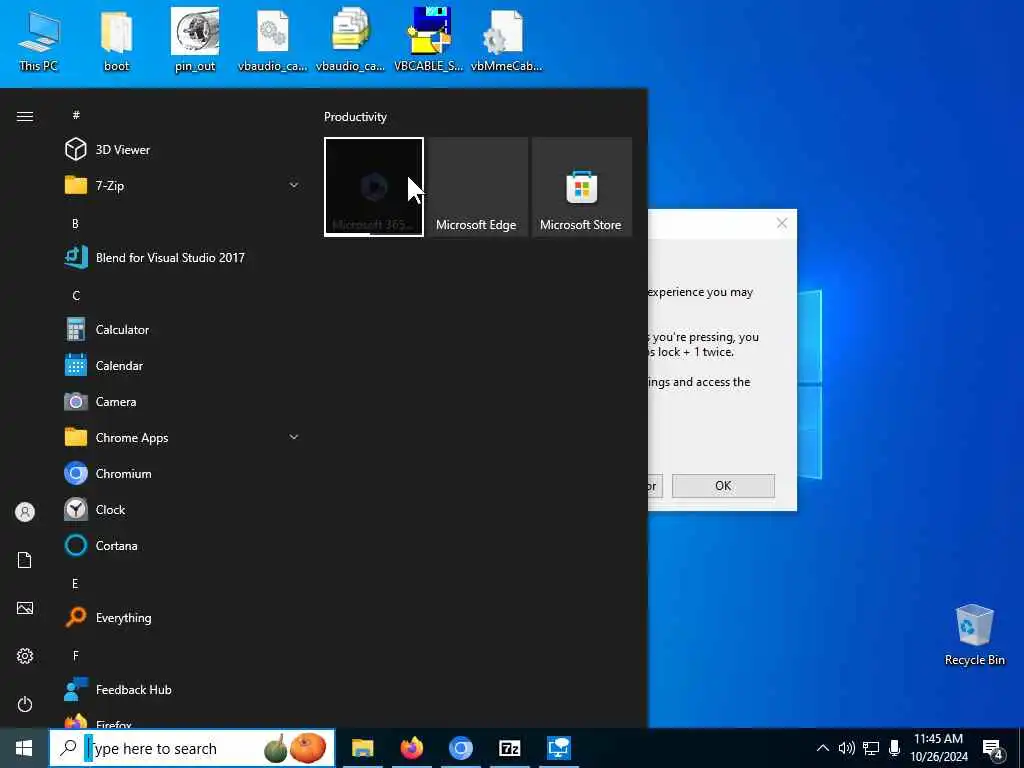Open File Explorer from the taskbar

pos(362,748)
